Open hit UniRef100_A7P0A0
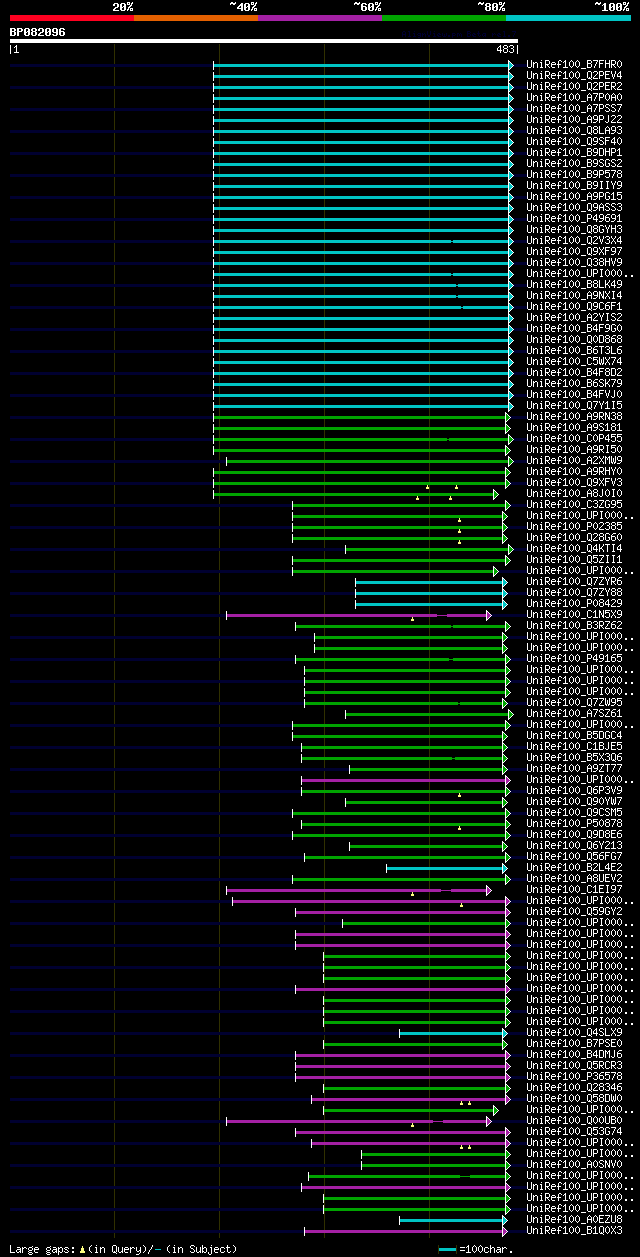The image size is (640, 1257). pyautogui.click(x=574, y=97)
